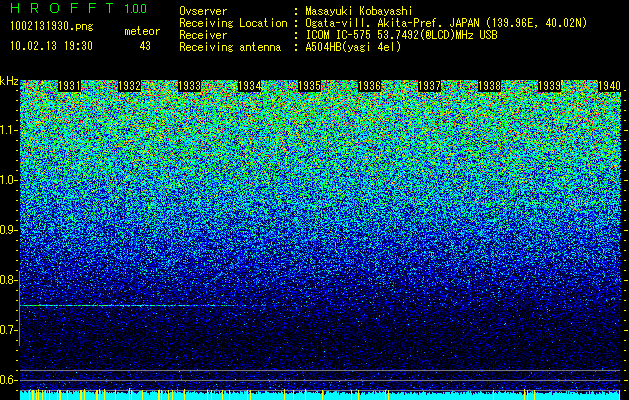Click the 1938 time marker
Image resolution: width=629 pixels, height=400 pixels.
pos(489,86)
